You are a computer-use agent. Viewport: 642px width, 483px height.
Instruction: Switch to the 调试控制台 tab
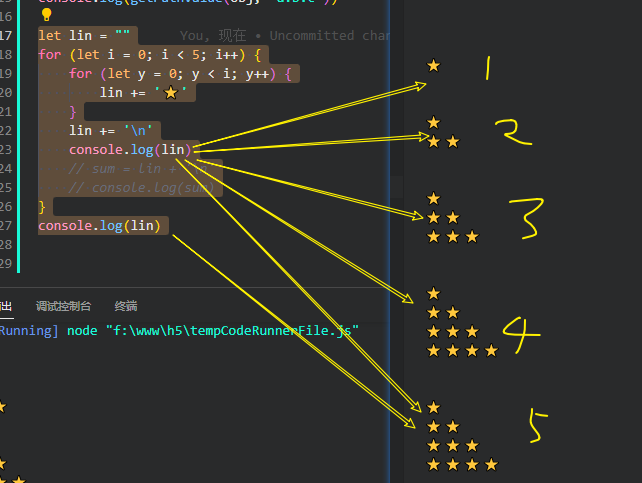point(63,306)
